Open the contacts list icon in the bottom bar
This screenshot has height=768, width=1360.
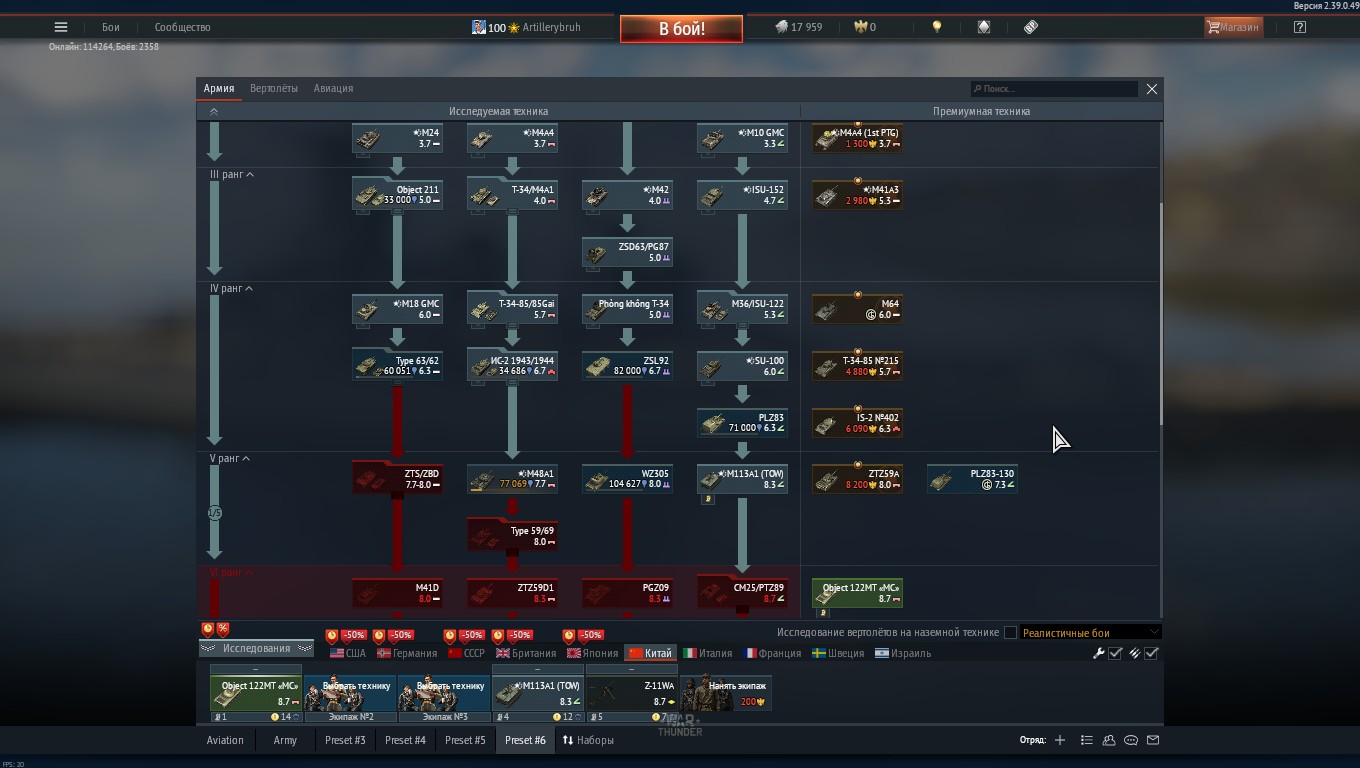coord(1087,740)
